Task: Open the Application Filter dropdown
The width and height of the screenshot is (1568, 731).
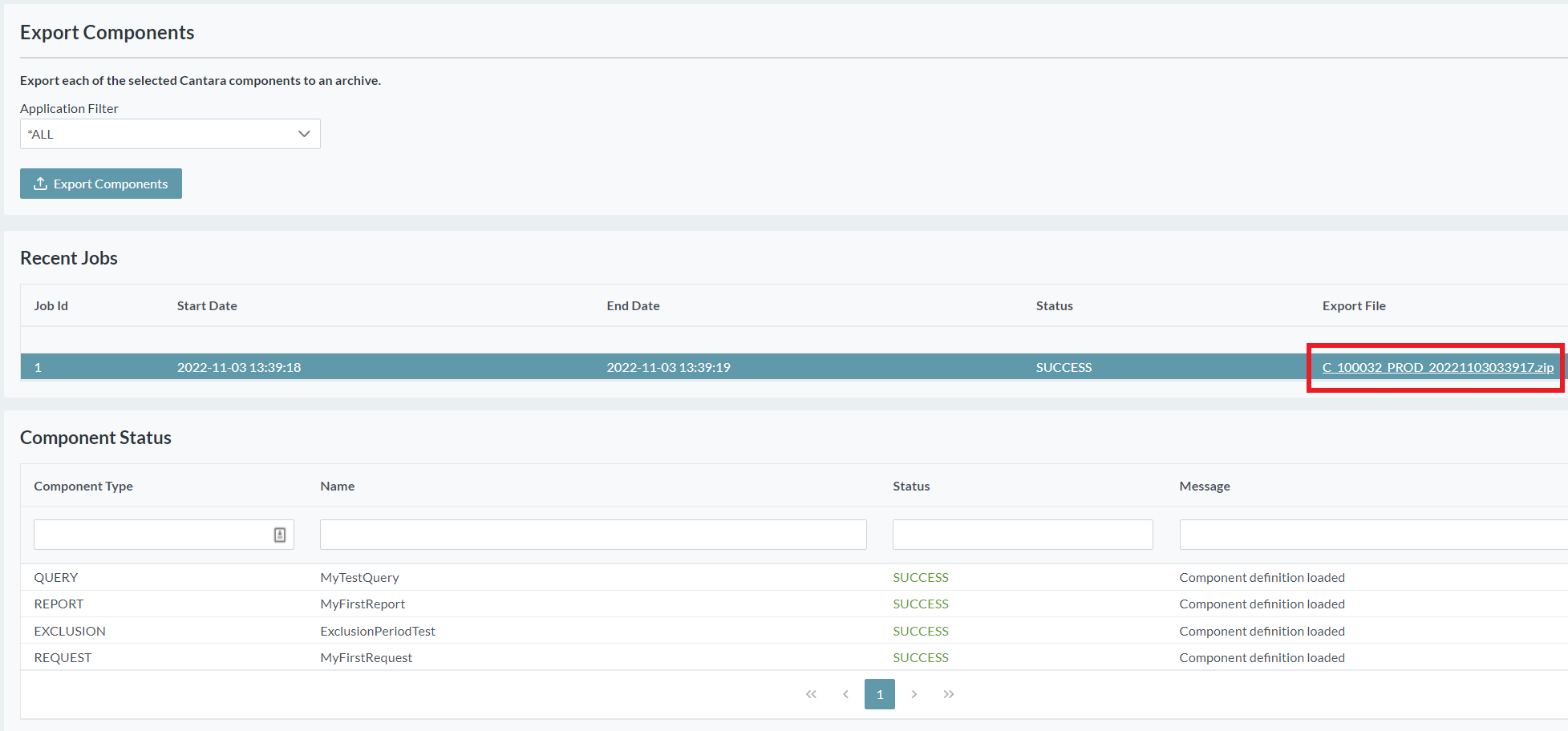Action: 170,134
